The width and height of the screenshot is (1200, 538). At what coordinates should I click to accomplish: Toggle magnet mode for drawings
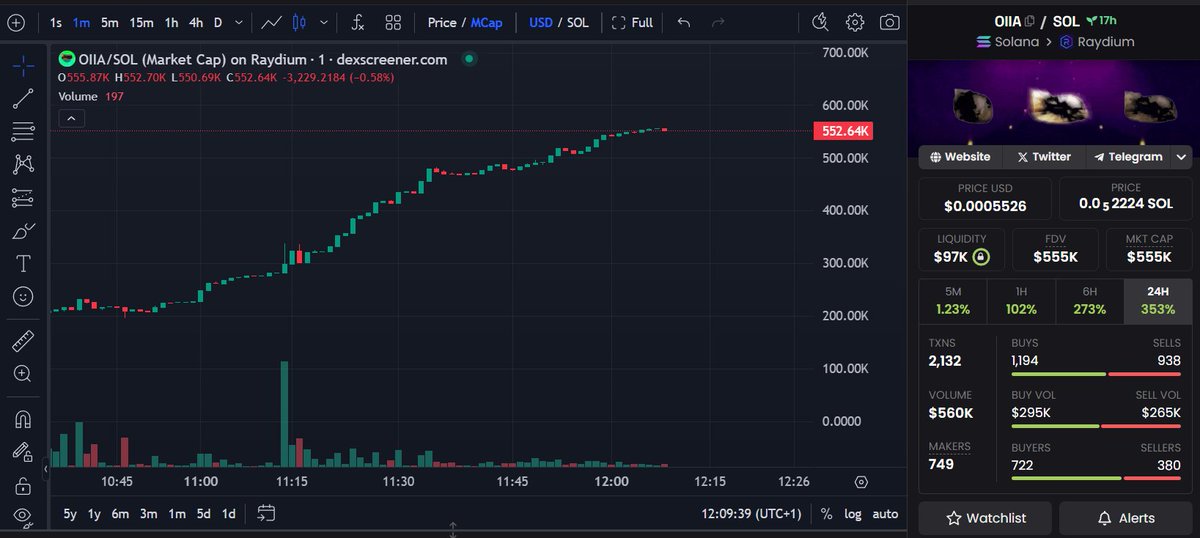[x=23, y=419]
